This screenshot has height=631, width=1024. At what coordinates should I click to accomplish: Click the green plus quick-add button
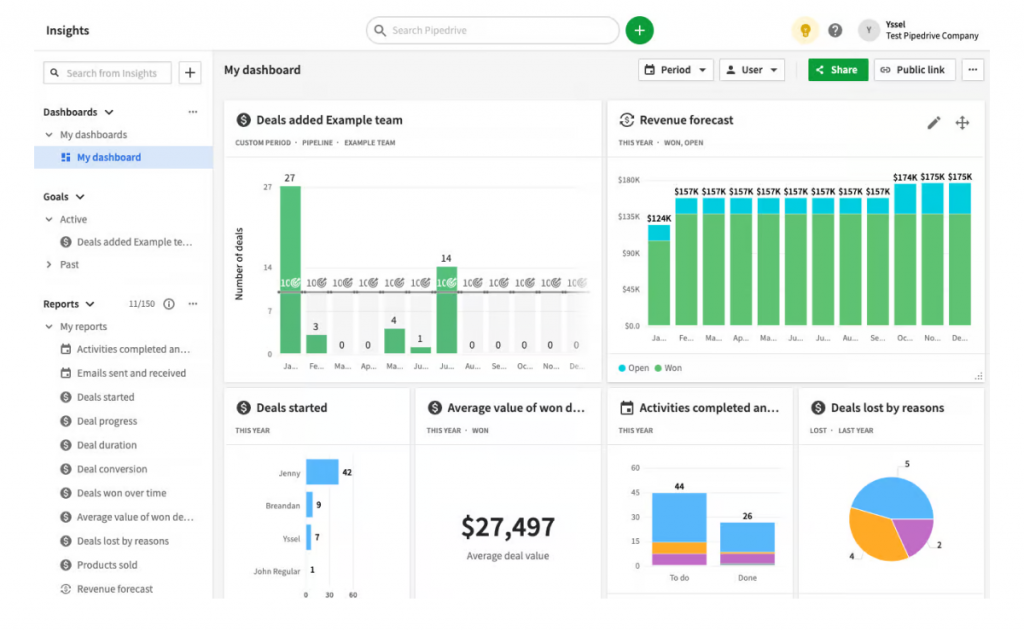[639, 31]
